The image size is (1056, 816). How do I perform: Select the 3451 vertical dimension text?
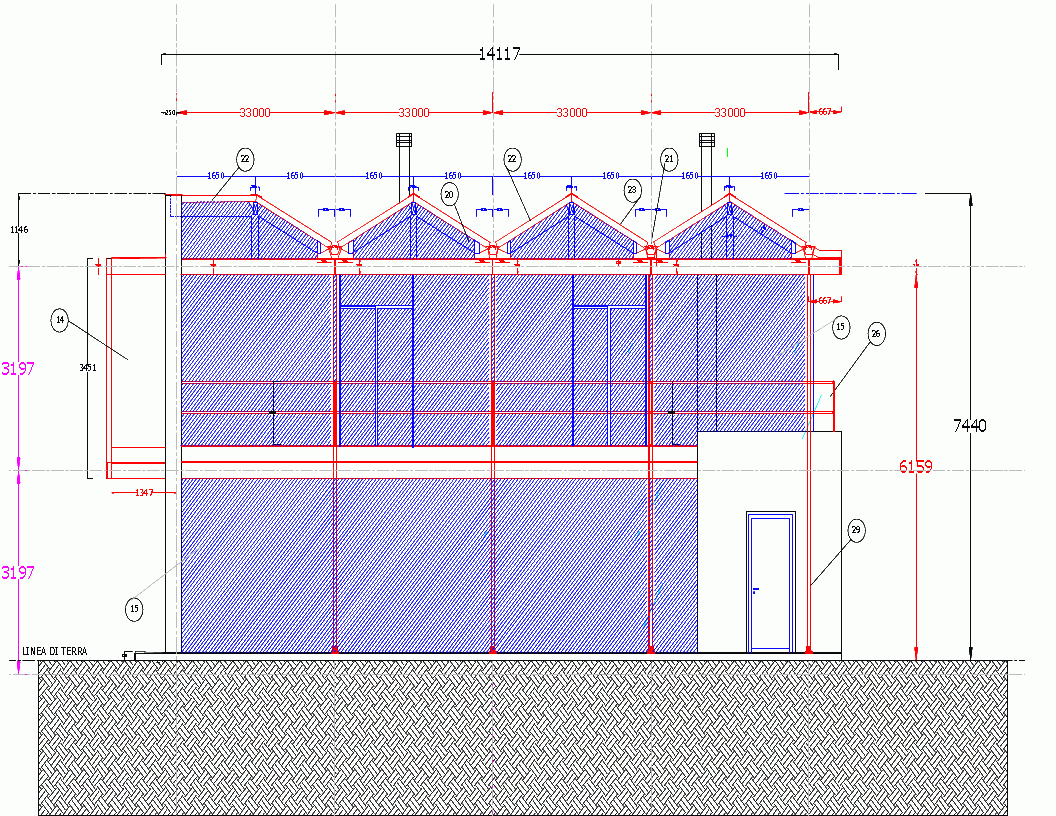point(88,368)
